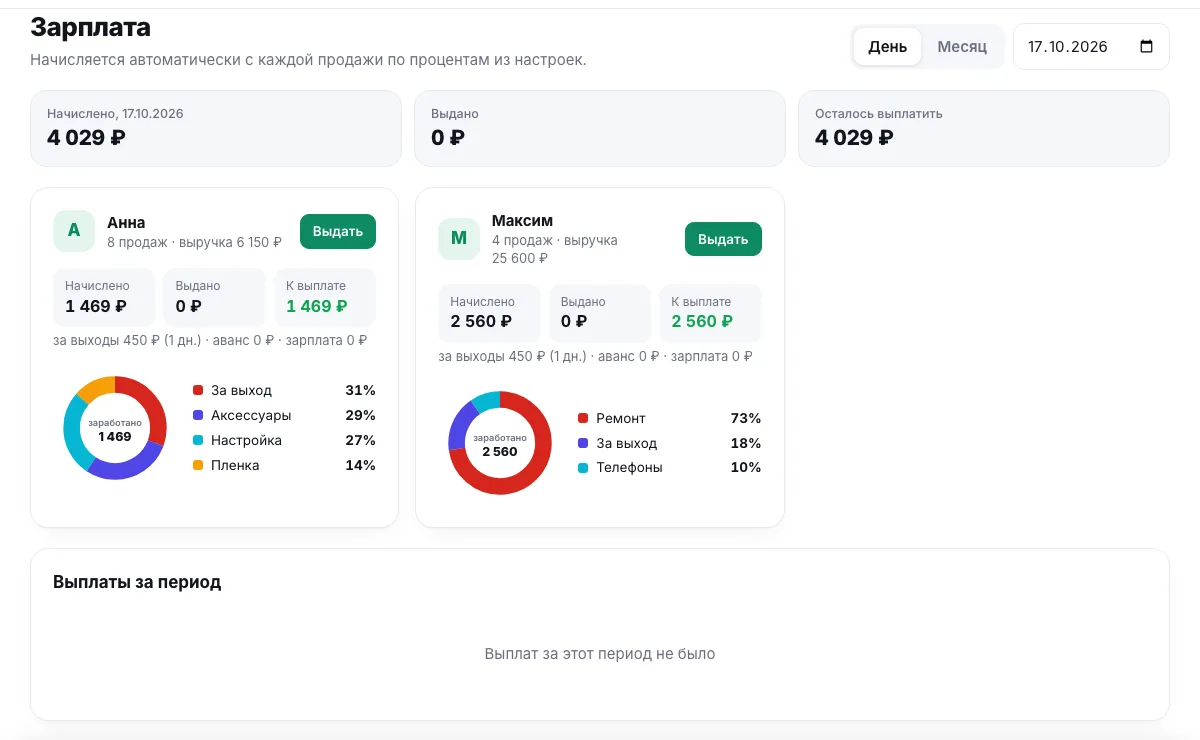
Task: Open the calendar picker in the date field
Action: tap(1147, 47)
